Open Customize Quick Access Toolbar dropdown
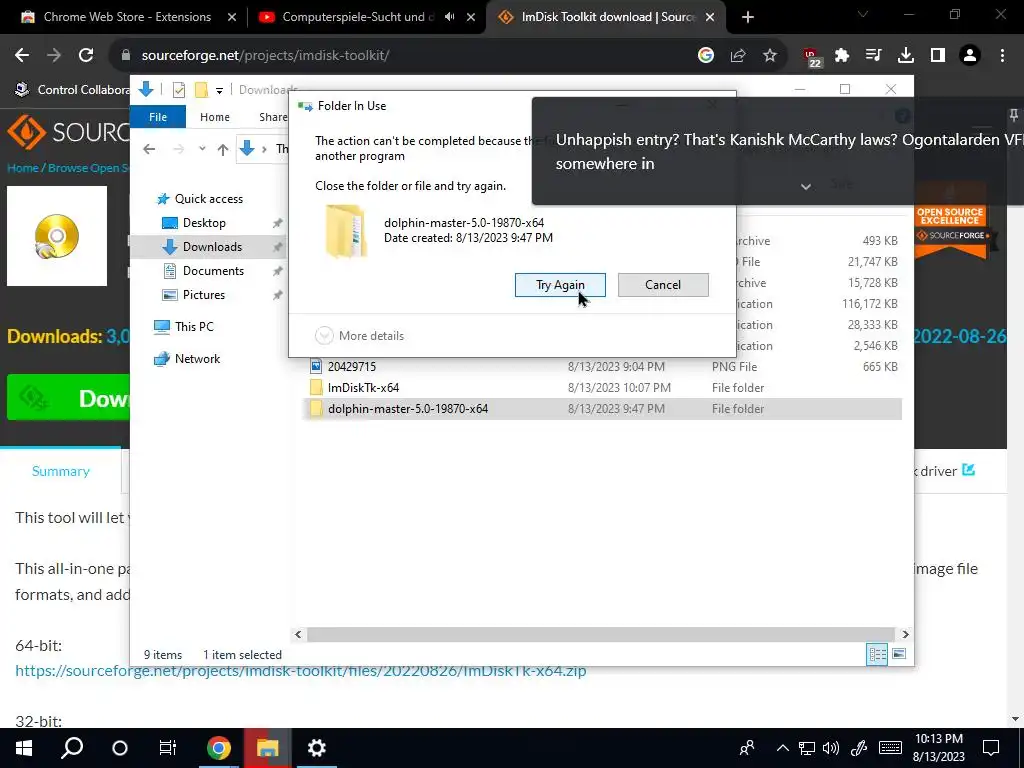The width and height of the screenshot is (1024, 768). pos(219,91)
